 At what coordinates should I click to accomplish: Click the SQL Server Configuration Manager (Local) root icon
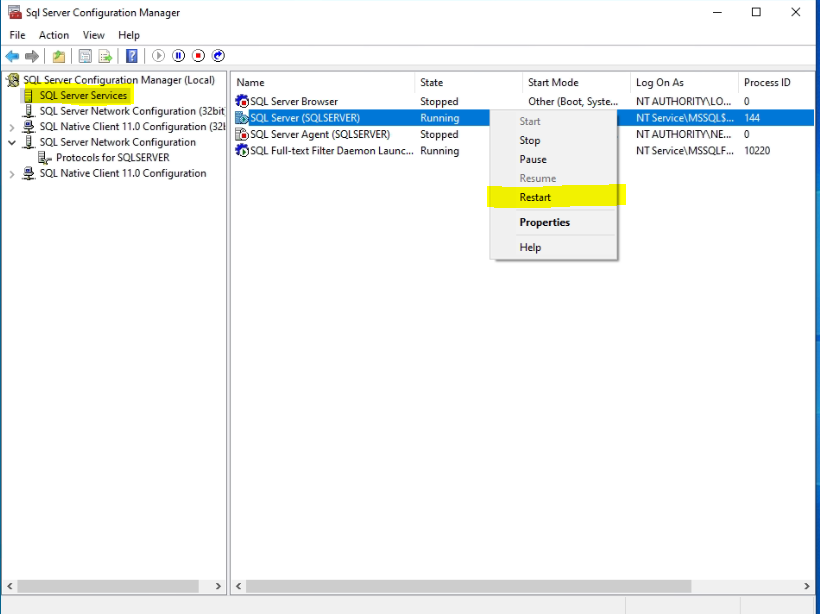pos(13,80)
